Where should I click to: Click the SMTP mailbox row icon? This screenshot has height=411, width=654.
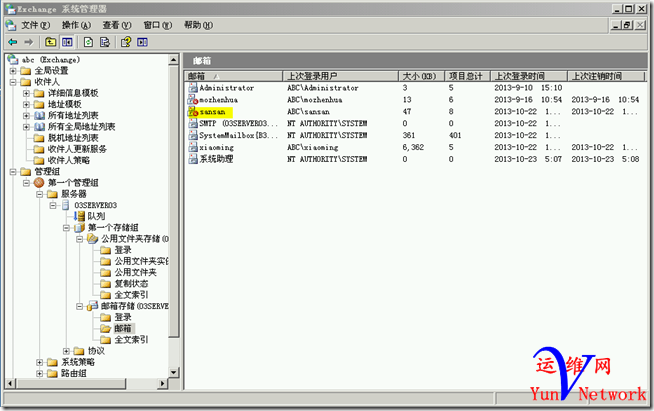coord(193,124)
